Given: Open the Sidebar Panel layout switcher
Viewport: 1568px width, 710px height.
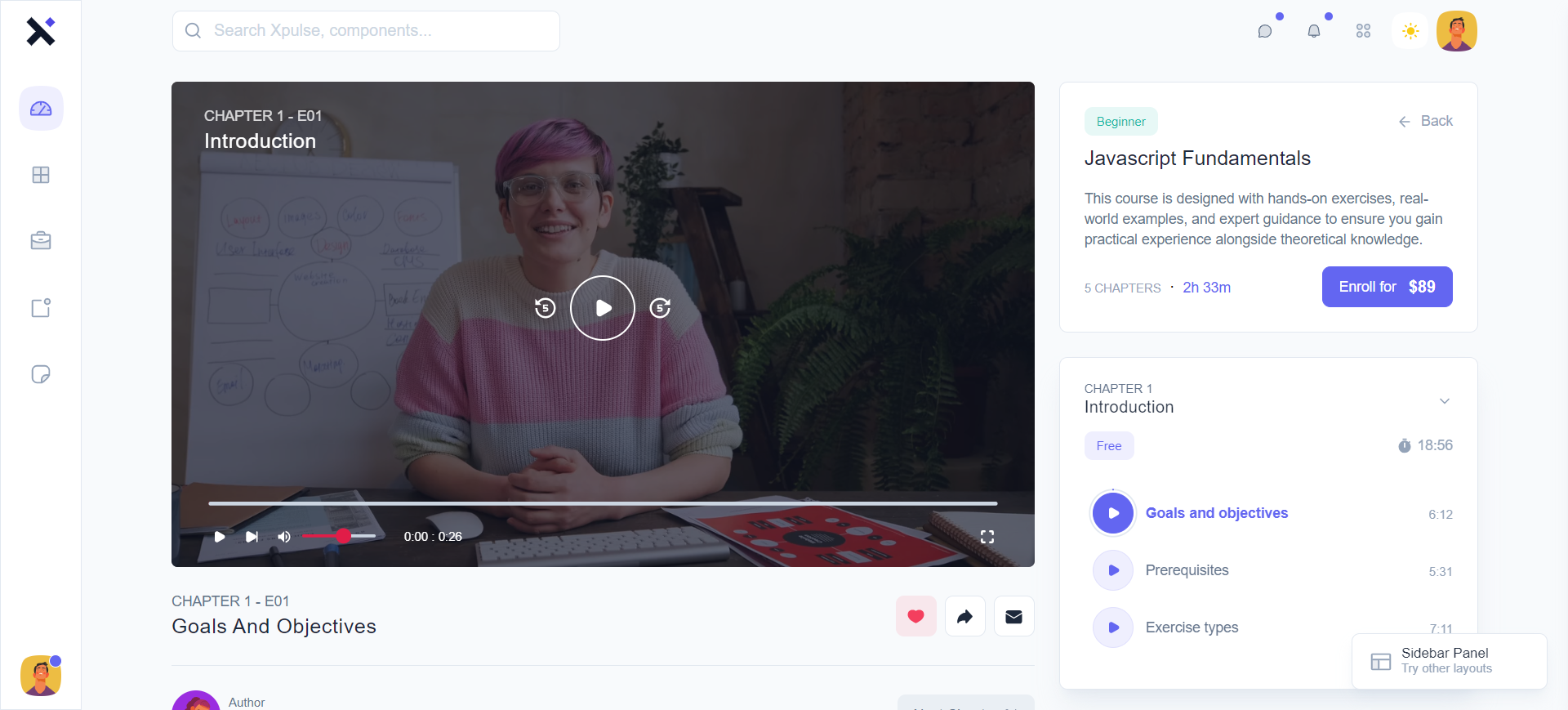Looking at the screenshot, I should [x=1448, y=661].
